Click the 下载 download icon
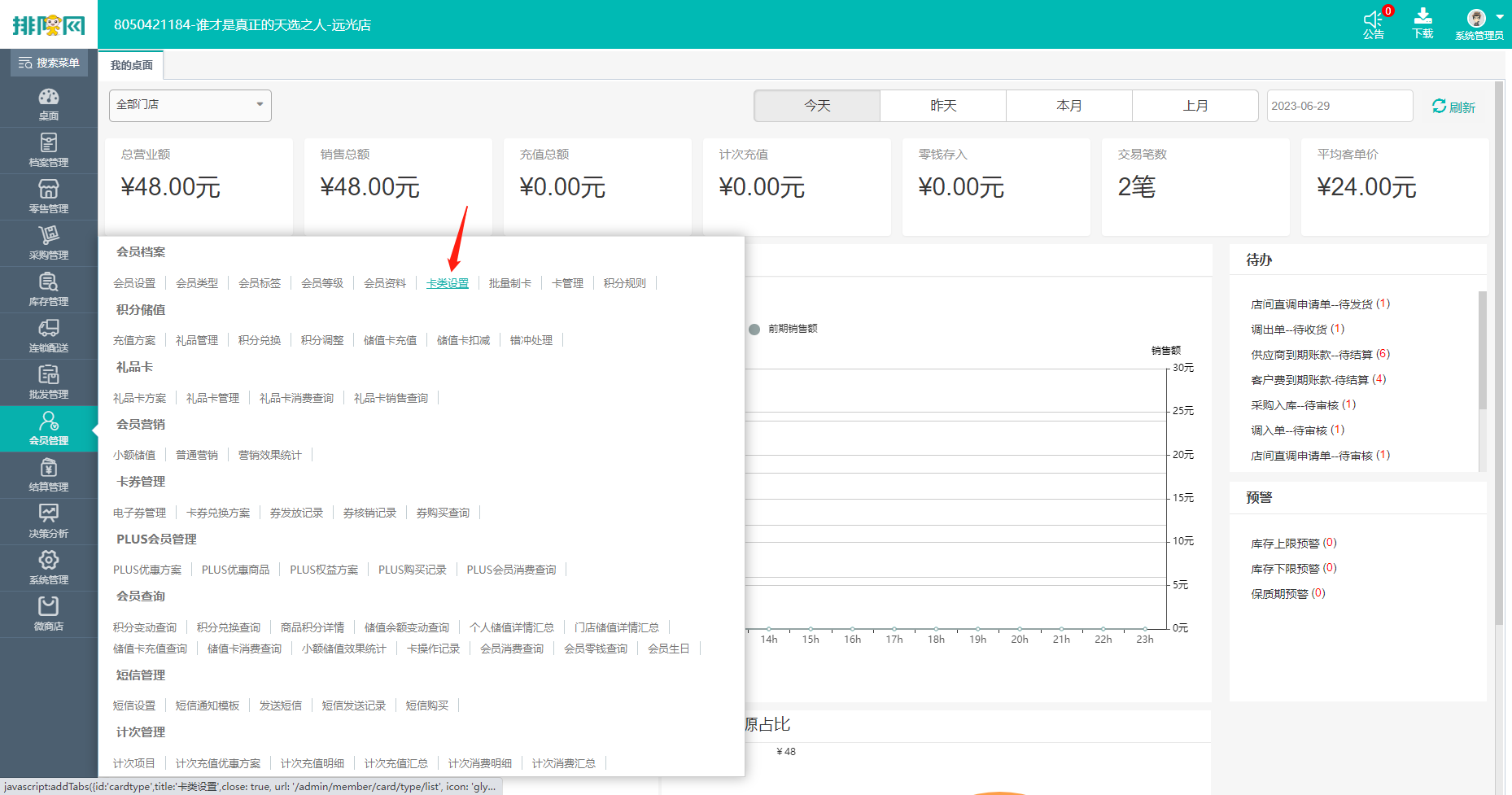 click(1423, 24)
